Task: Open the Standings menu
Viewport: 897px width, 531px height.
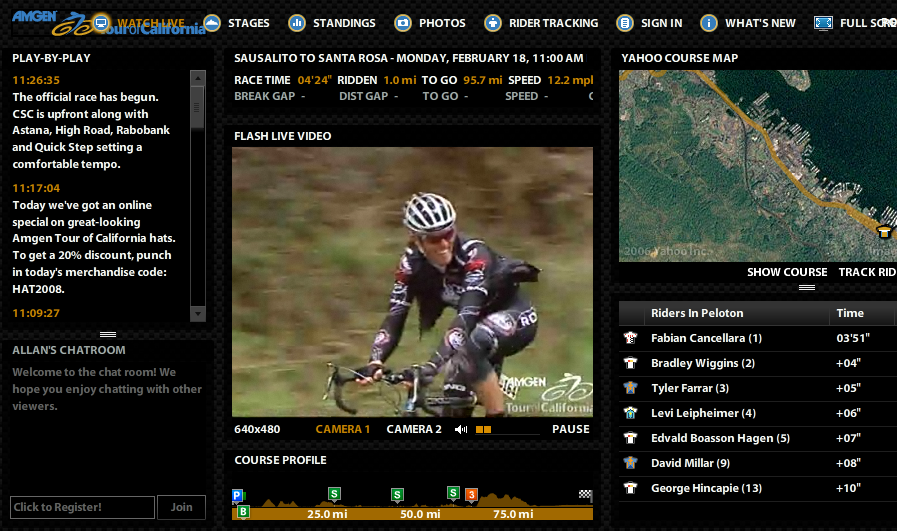Action: (x=344, y=23)
